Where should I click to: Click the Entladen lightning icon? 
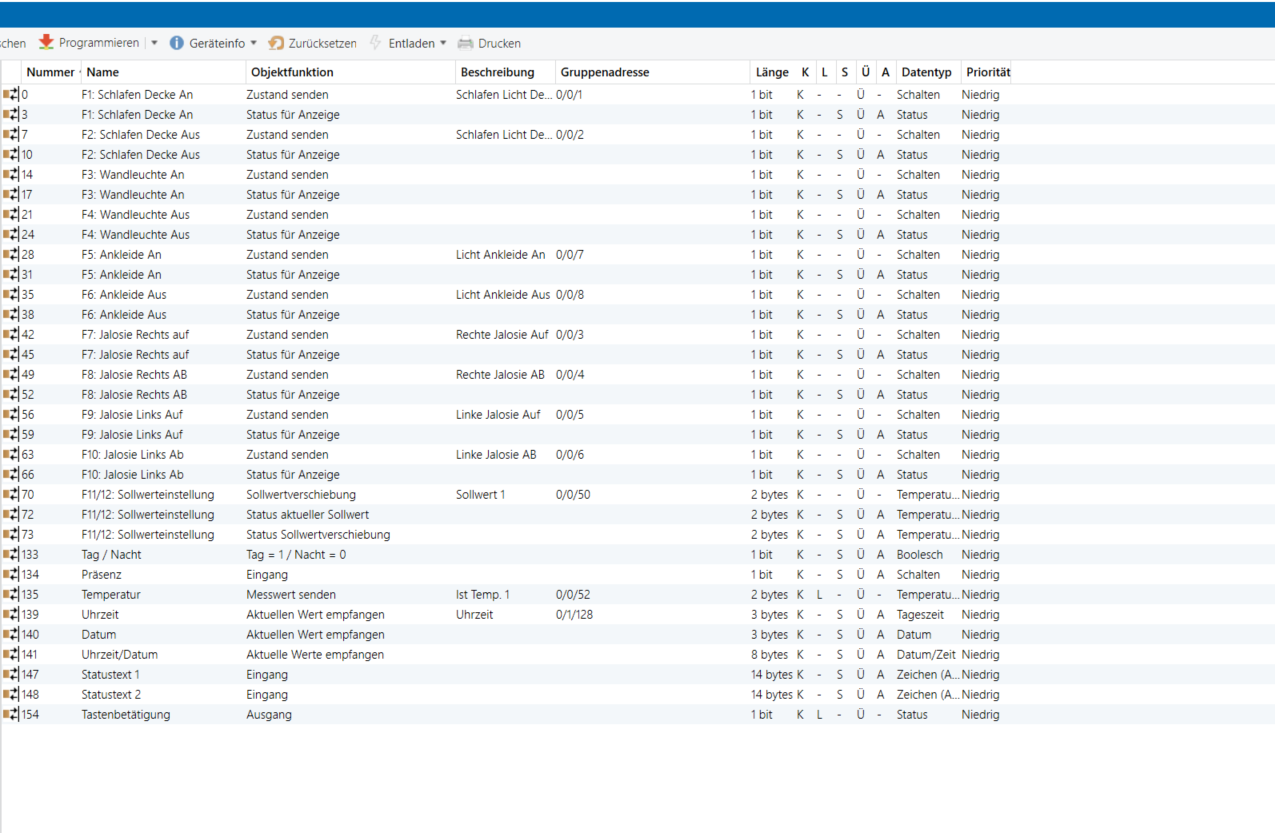point(376,43)
